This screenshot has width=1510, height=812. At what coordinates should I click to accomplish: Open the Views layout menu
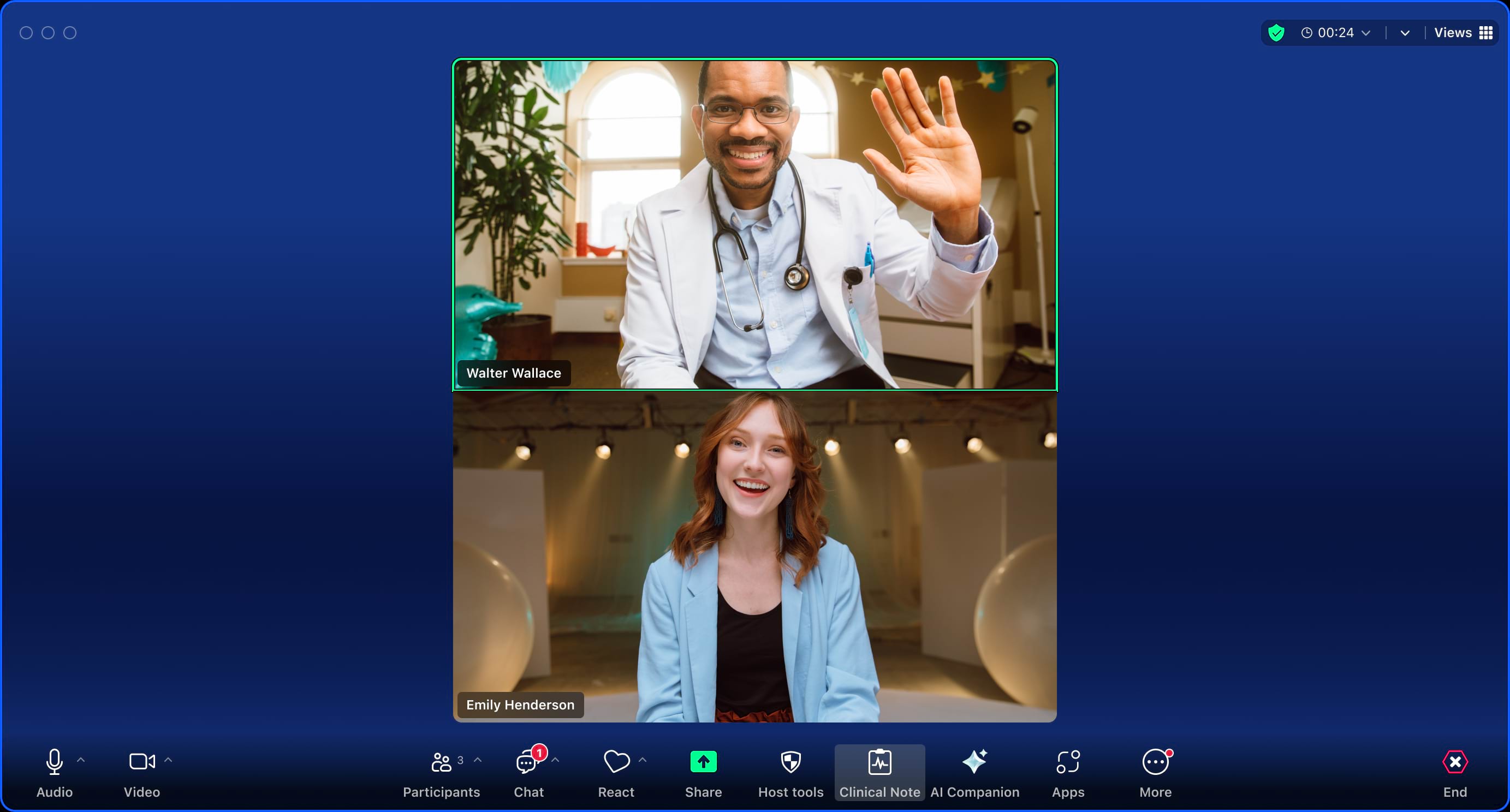click(x=1463, y=33)
